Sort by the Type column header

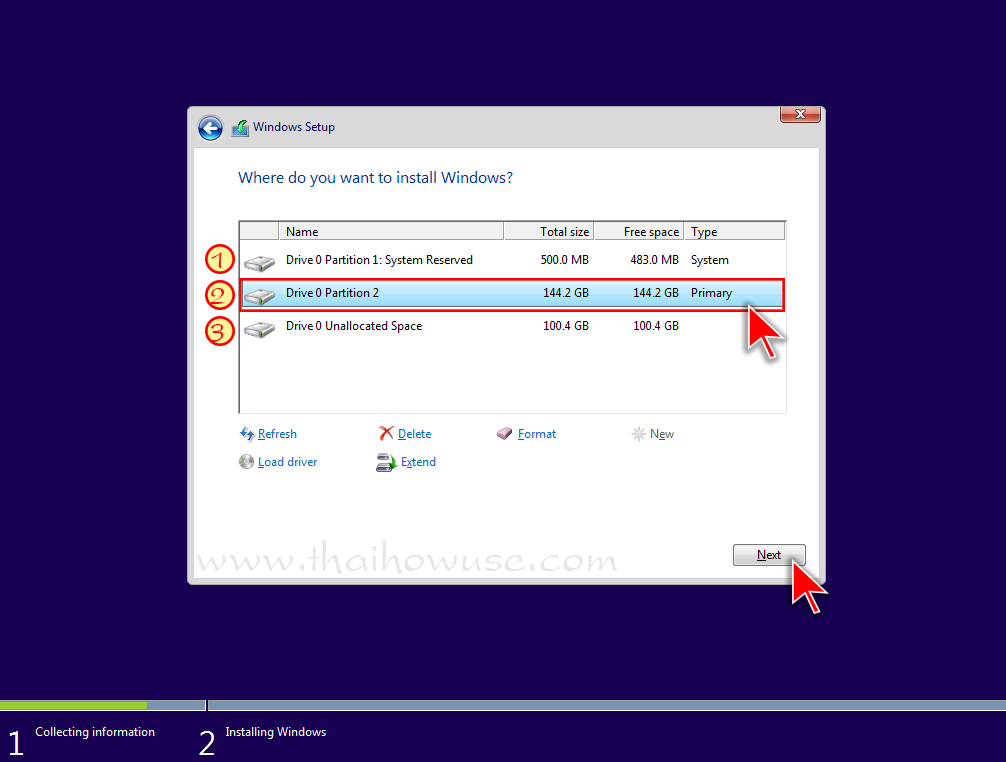735,232
